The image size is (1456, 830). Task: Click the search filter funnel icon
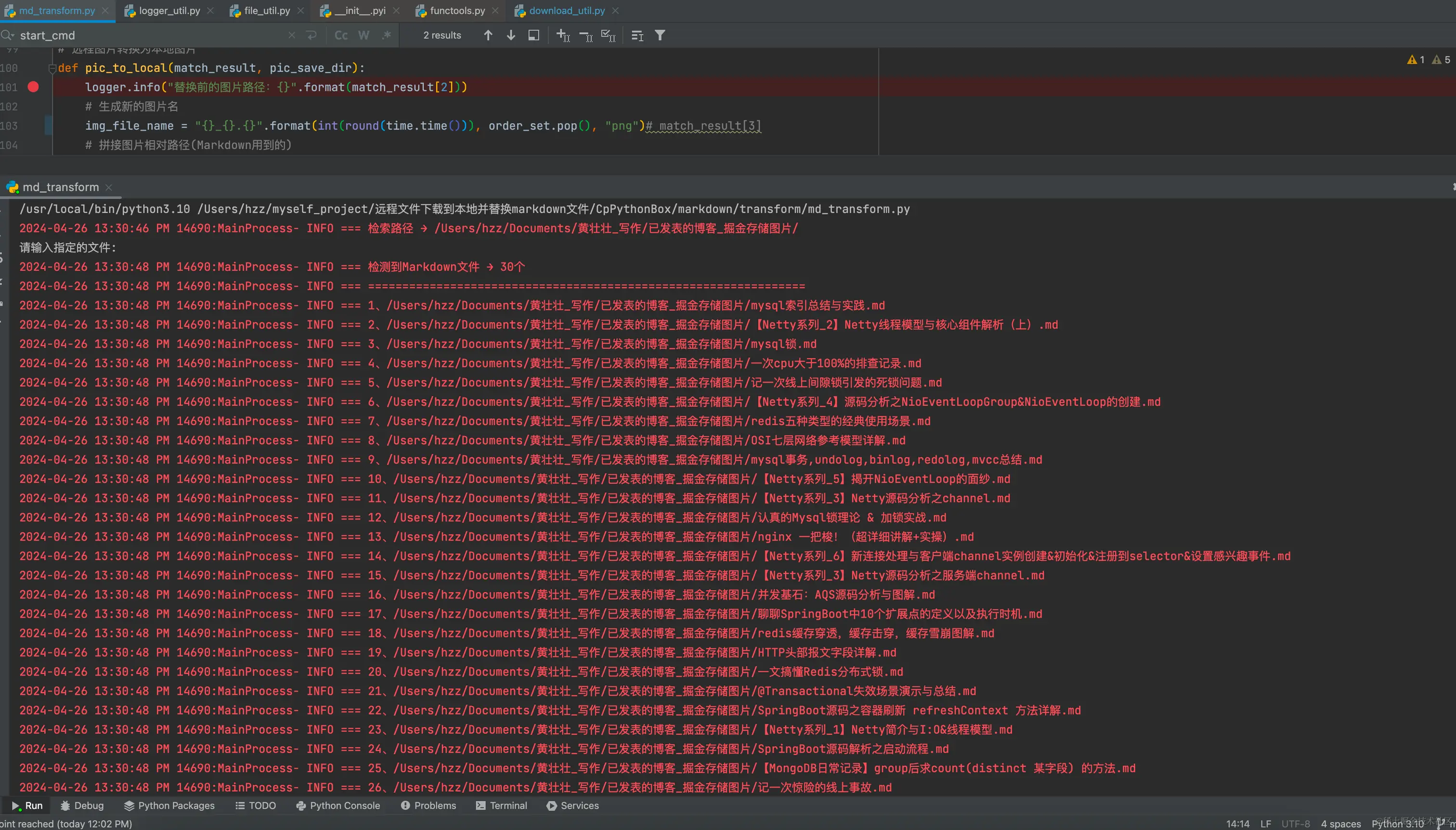point(660,35)
